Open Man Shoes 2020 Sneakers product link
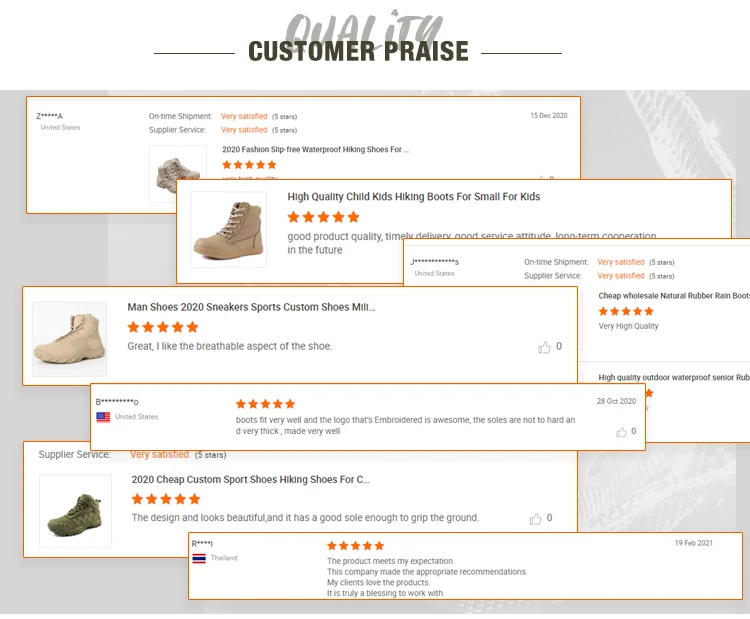750x619 pixels. (251, 308)
